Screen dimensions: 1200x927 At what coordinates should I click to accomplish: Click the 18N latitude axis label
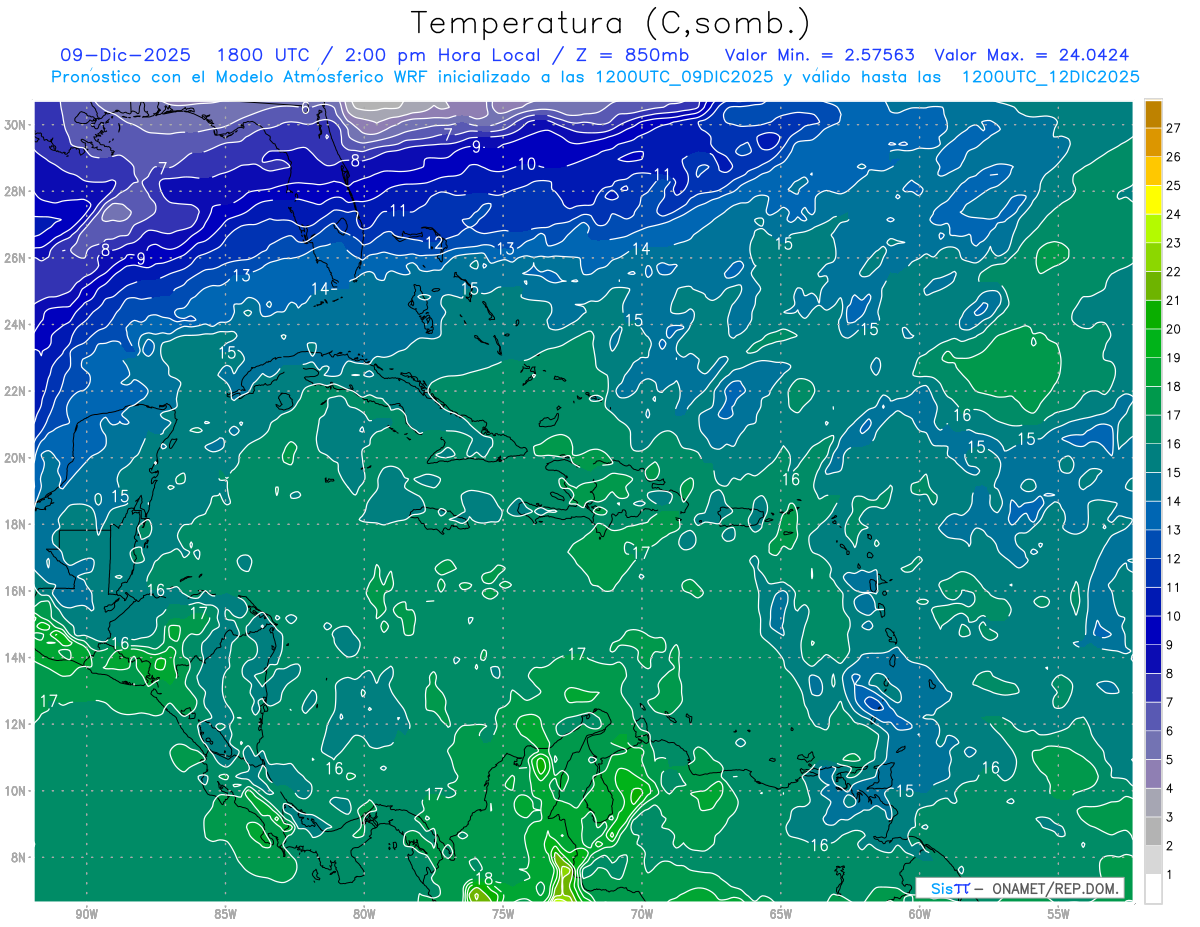coord(16,524)
